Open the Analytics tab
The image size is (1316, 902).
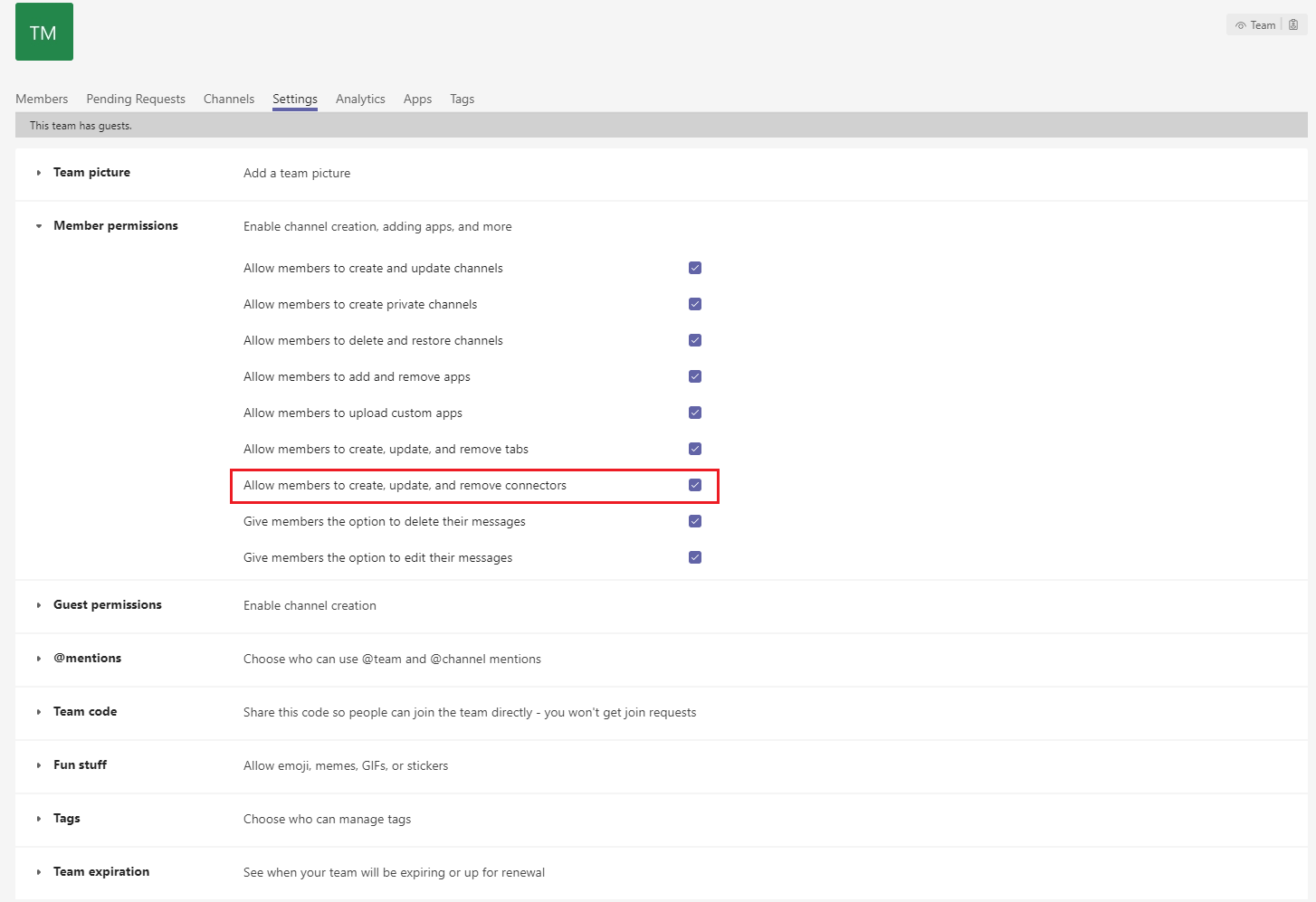(x=360, y=99)
